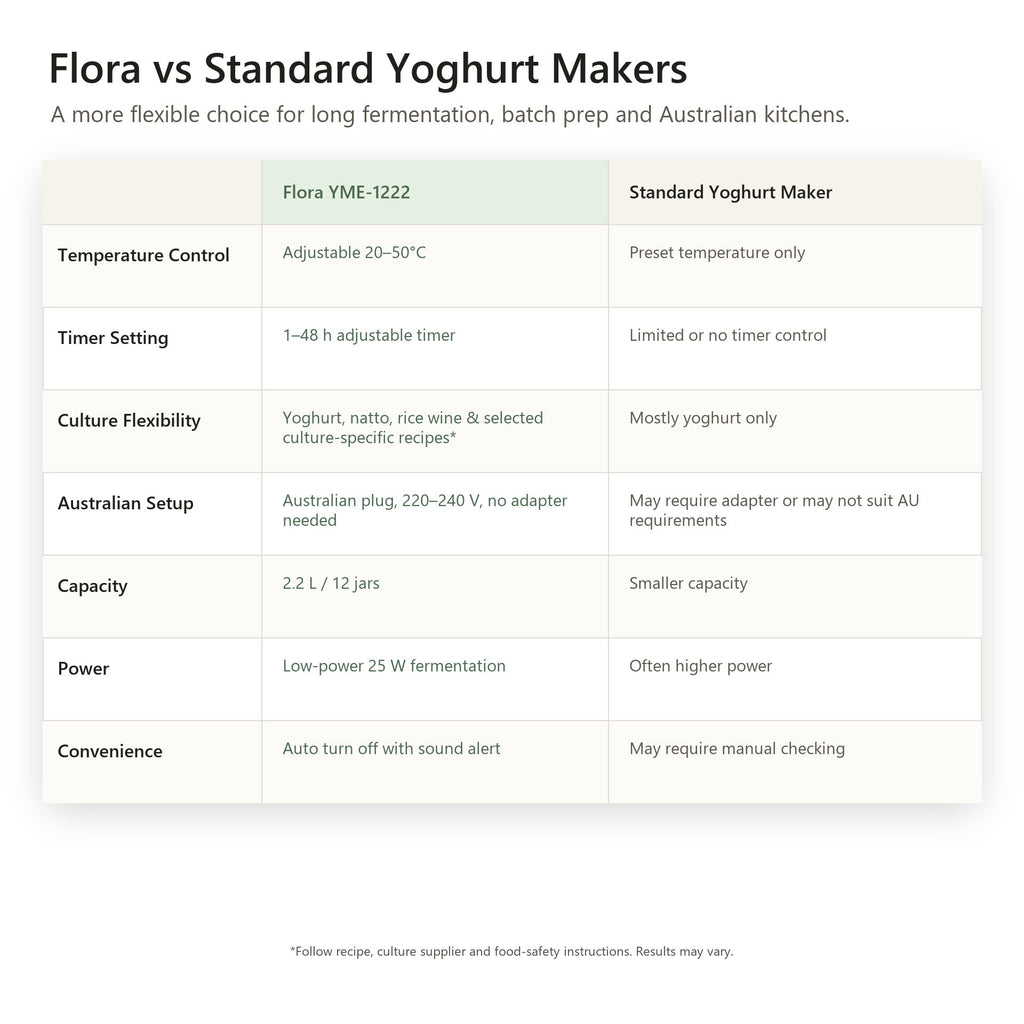Click the Convenience row label

click(110, 752)
